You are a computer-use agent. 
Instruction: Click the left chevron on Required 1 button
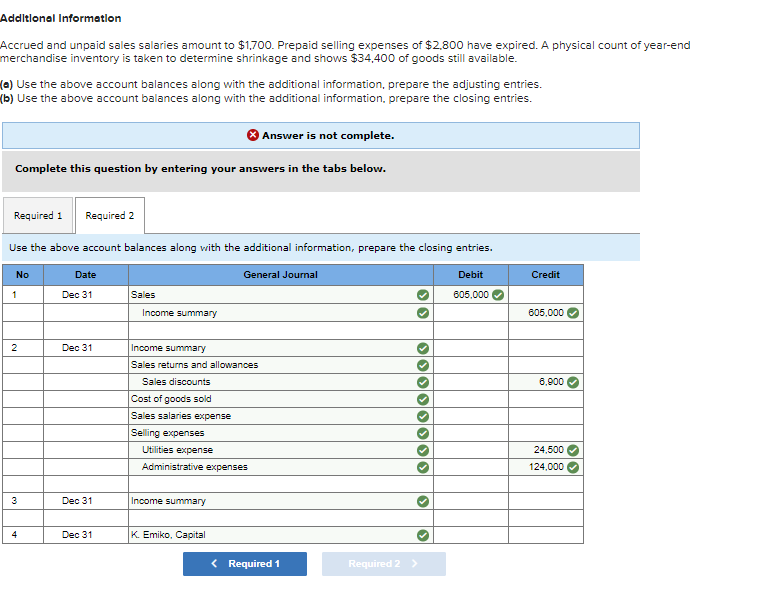[x=215, y=563]
